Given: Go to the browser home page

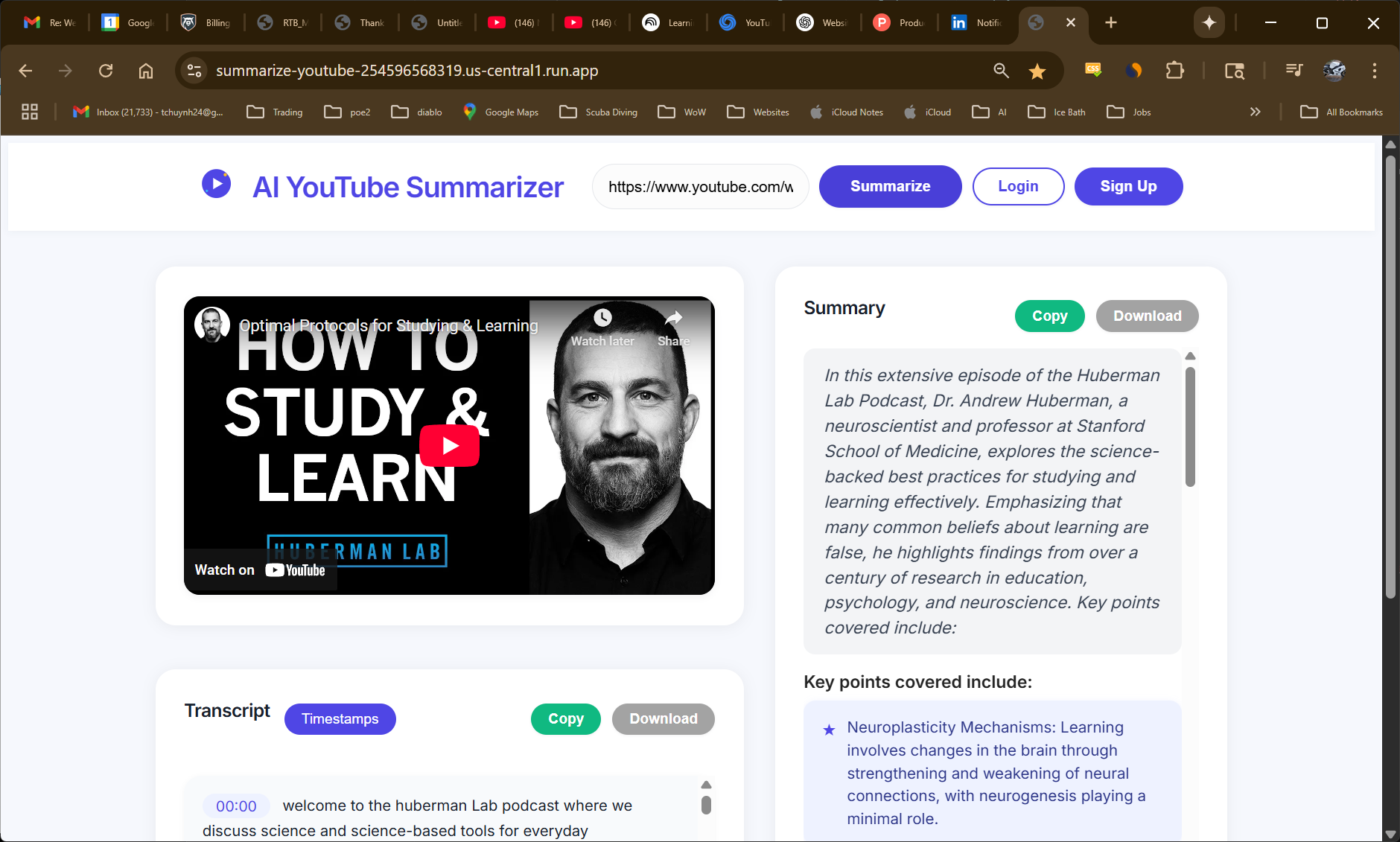Looking at the screenshot, I should coord(146,71).
